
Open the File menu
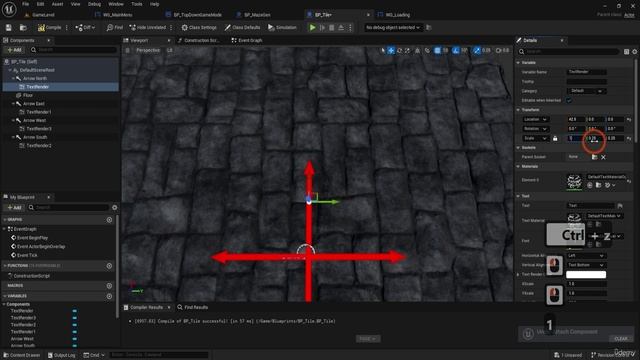[25, 4]
